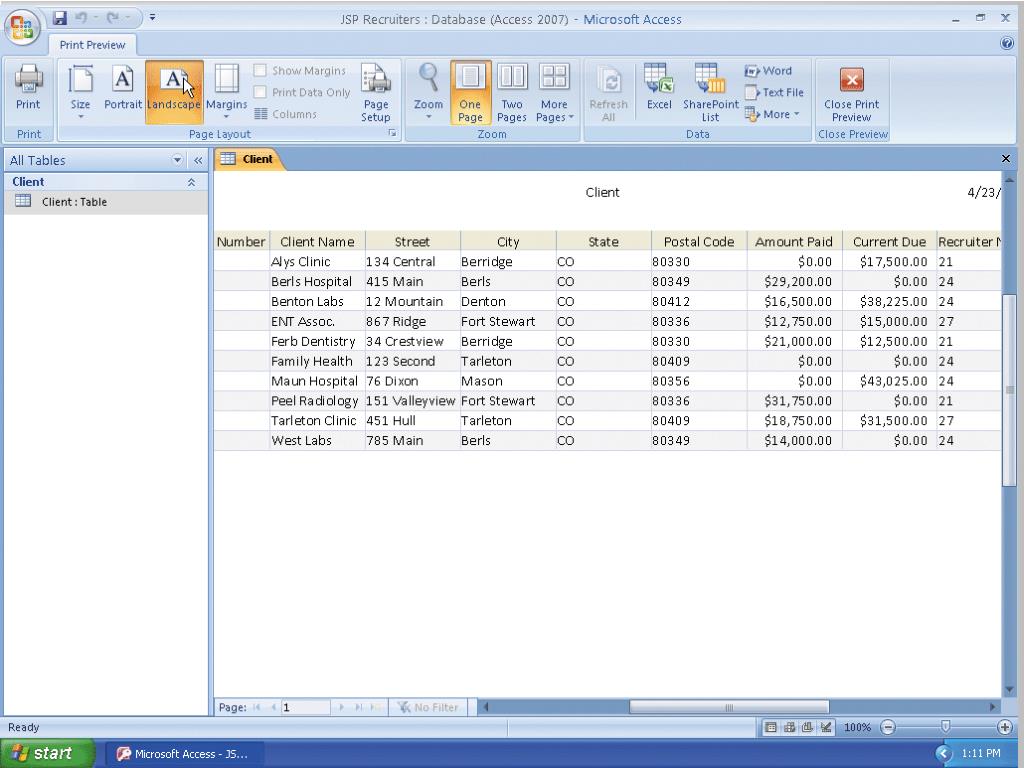The width and height of the screenshot is (1024, 768).
Task: Save the database using the Quick Access icon
Action: coord(60,18)
